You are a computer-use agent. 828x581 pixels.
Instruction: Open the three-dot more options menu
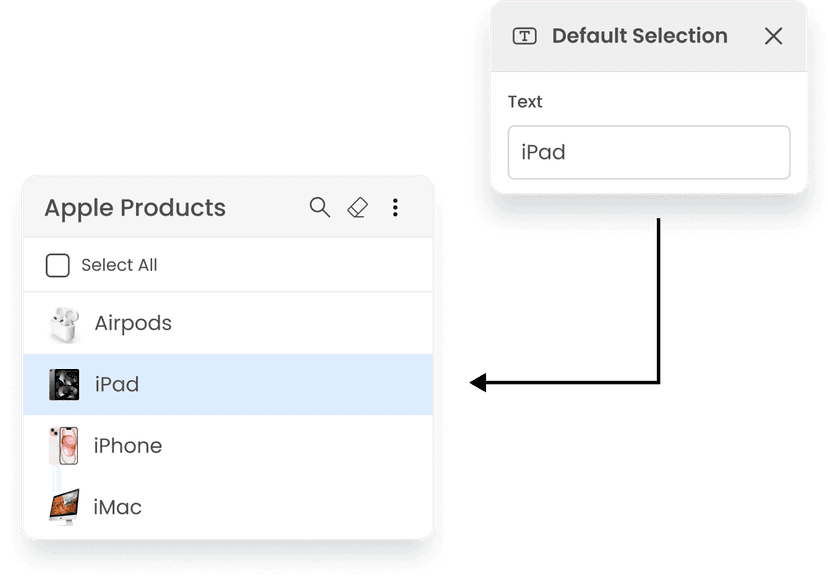click(x=395, y=208)
